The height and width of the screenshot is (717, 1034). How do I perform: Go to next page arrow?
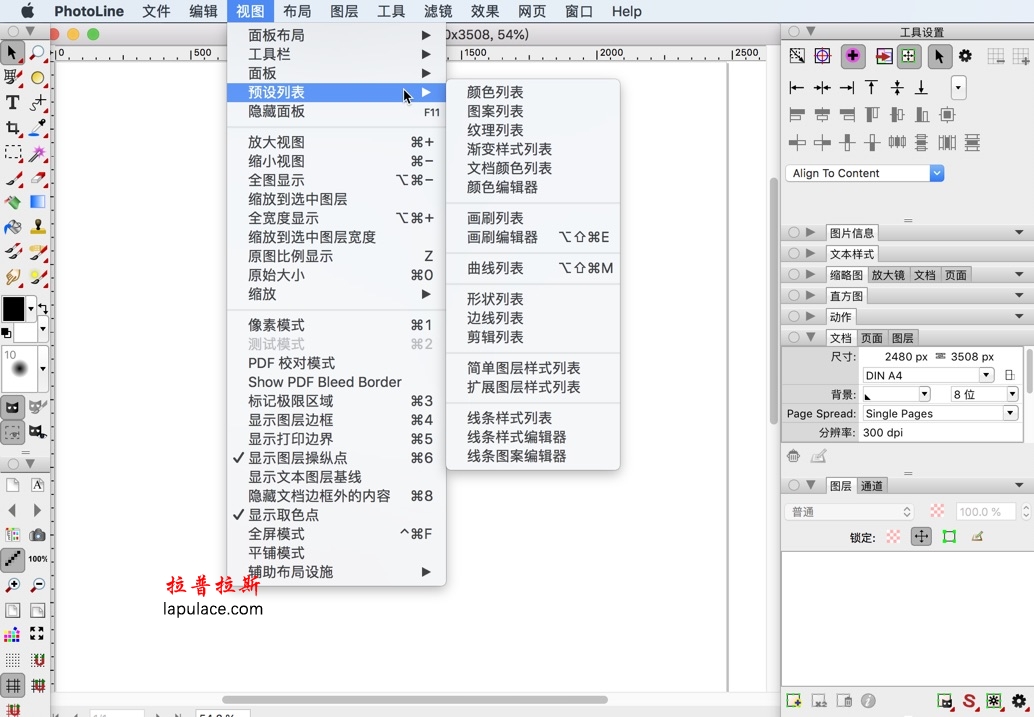point(37,510)
